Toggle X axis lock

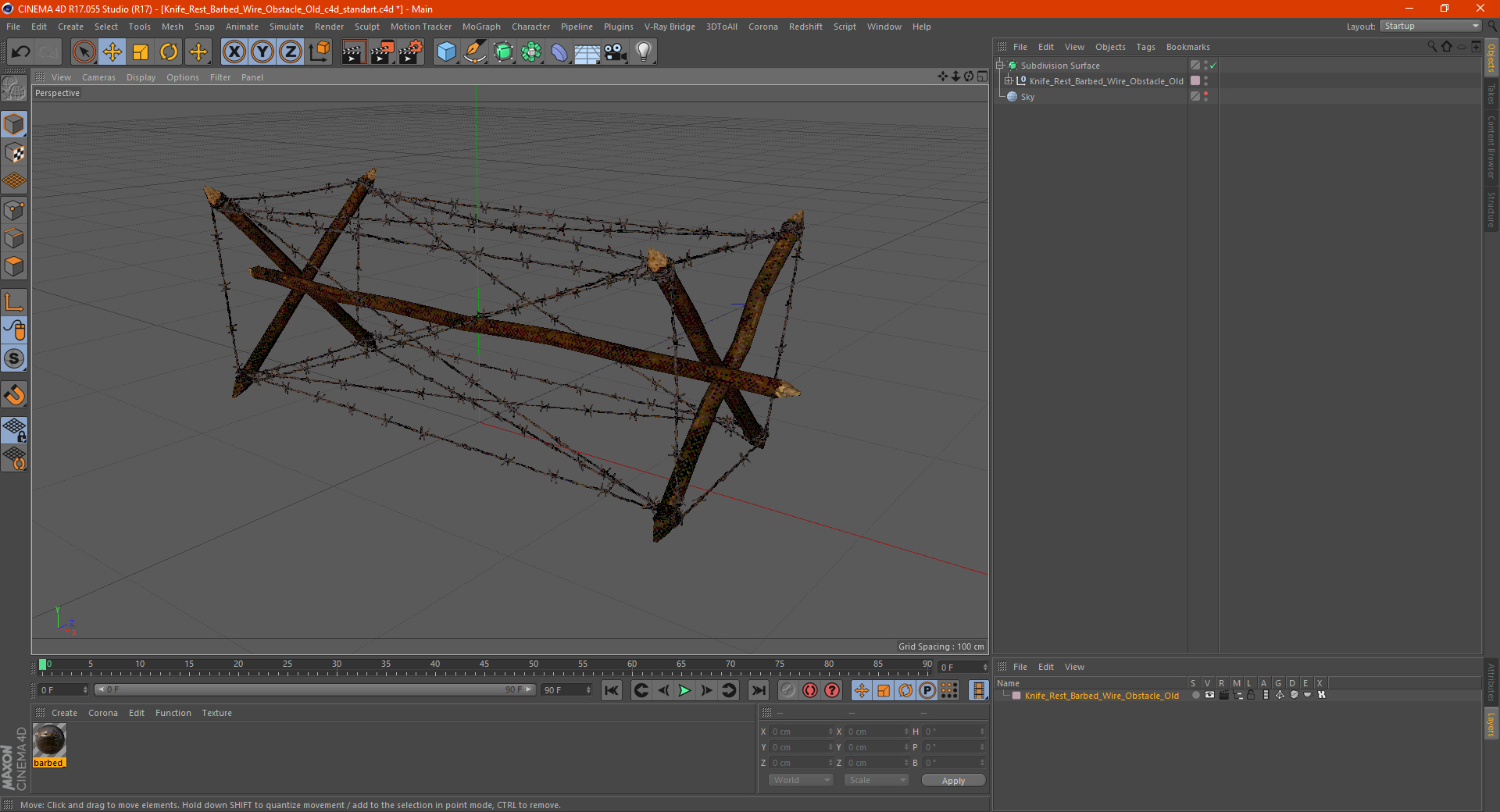[x=234, y=52]
